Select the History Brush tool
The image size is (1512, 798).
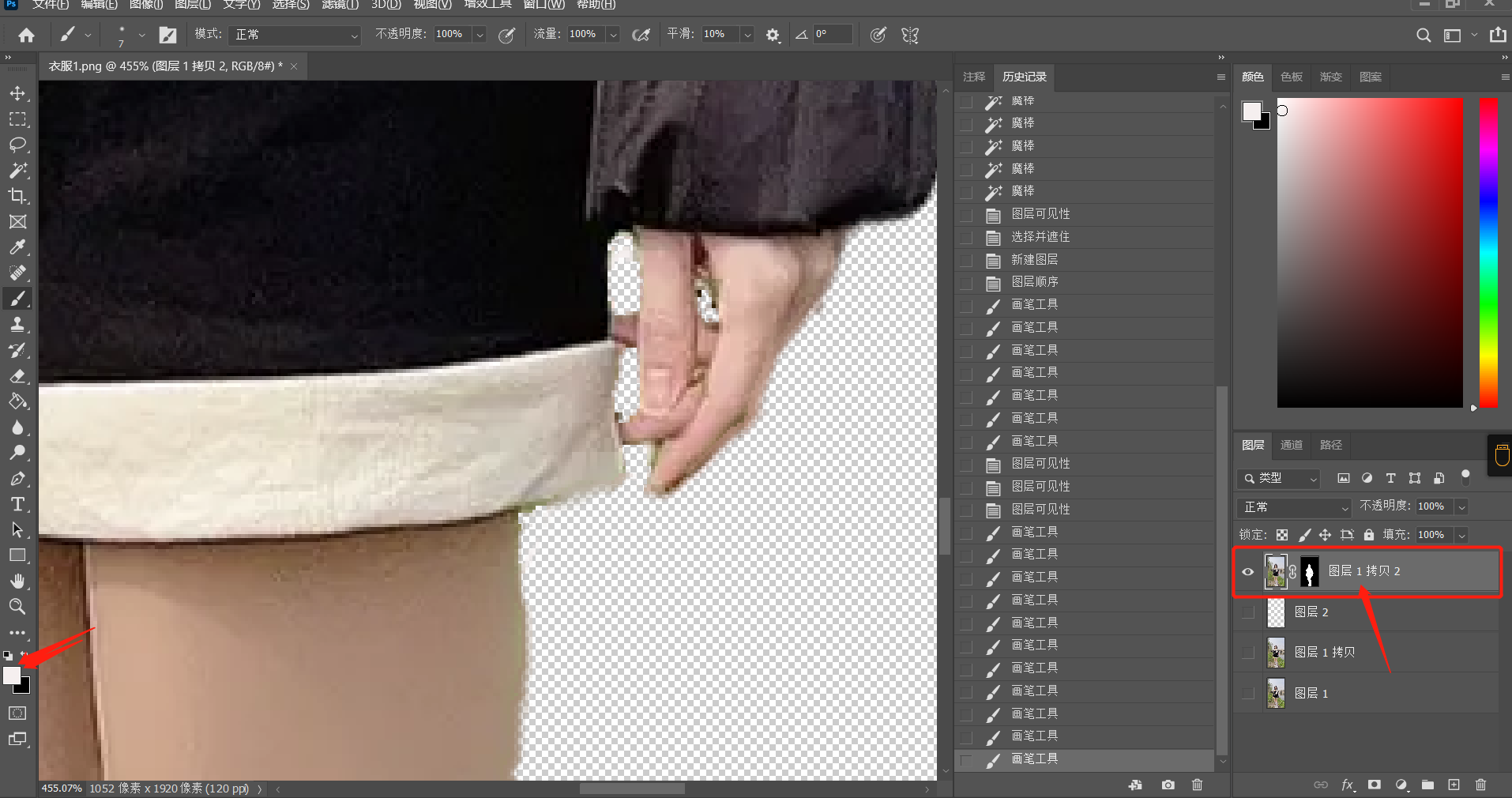point(17,350)
